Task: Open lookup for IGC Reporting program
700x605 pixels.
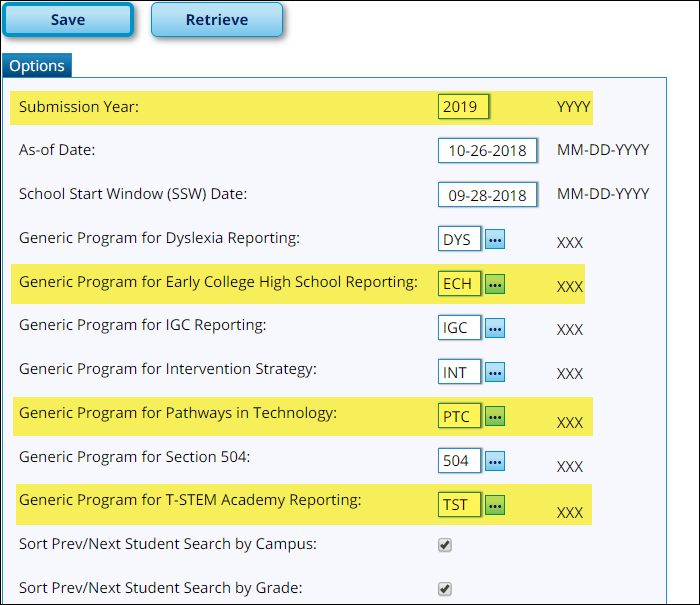Action: point(495,327)
